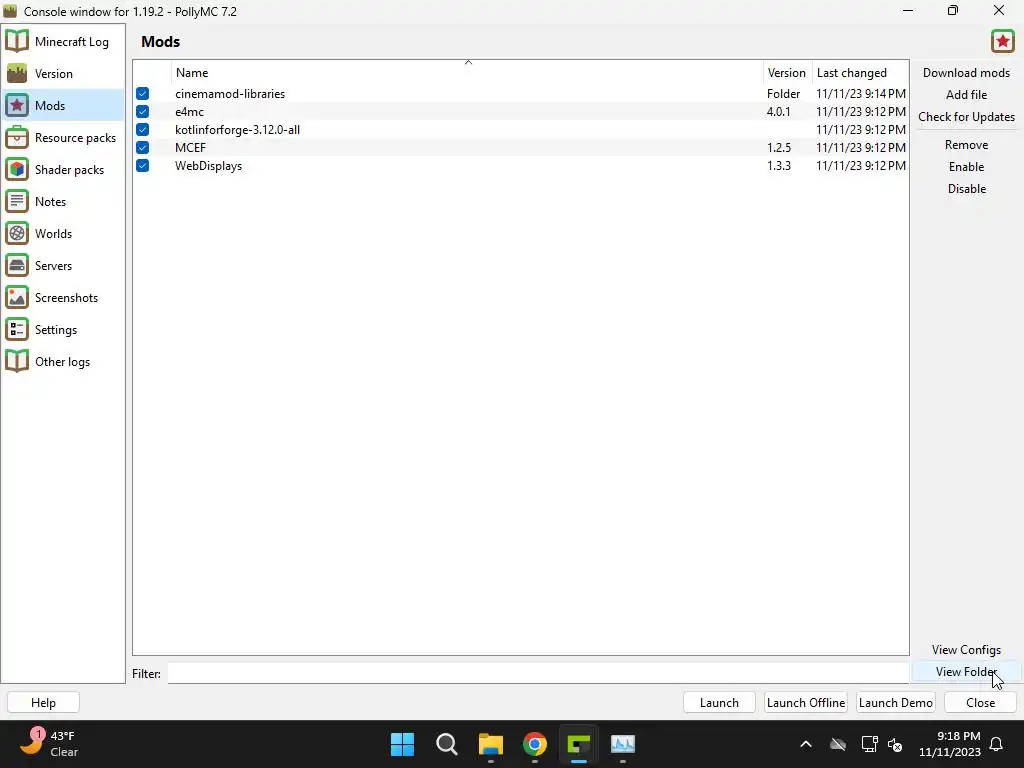
Task: Open Google Chrome from taskbar
Action: pyautogui.click(x=535, y=744)
